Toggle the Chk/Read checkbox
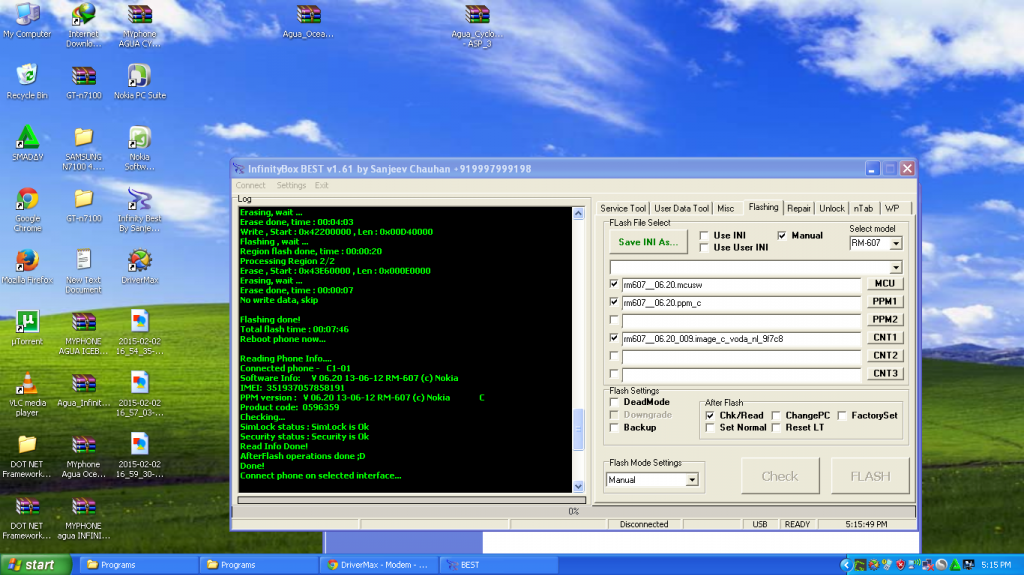This screenshot has width=1024, height=575. point(710,415)
